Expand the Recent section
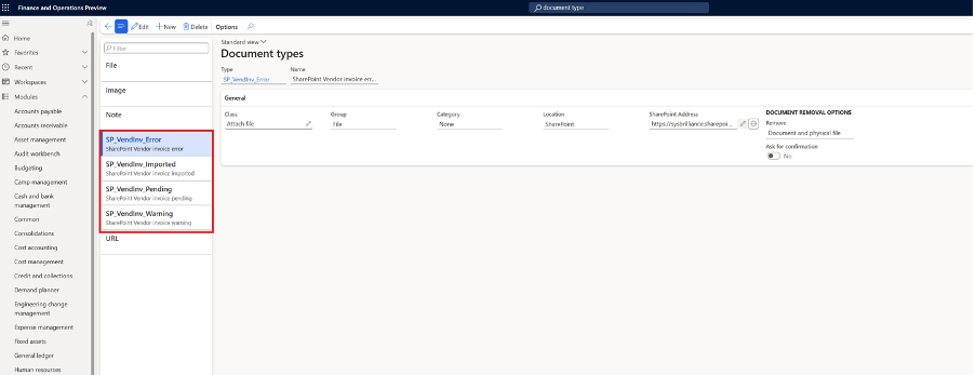This screenshot has height=375, width=977. (x=85, y=67)
